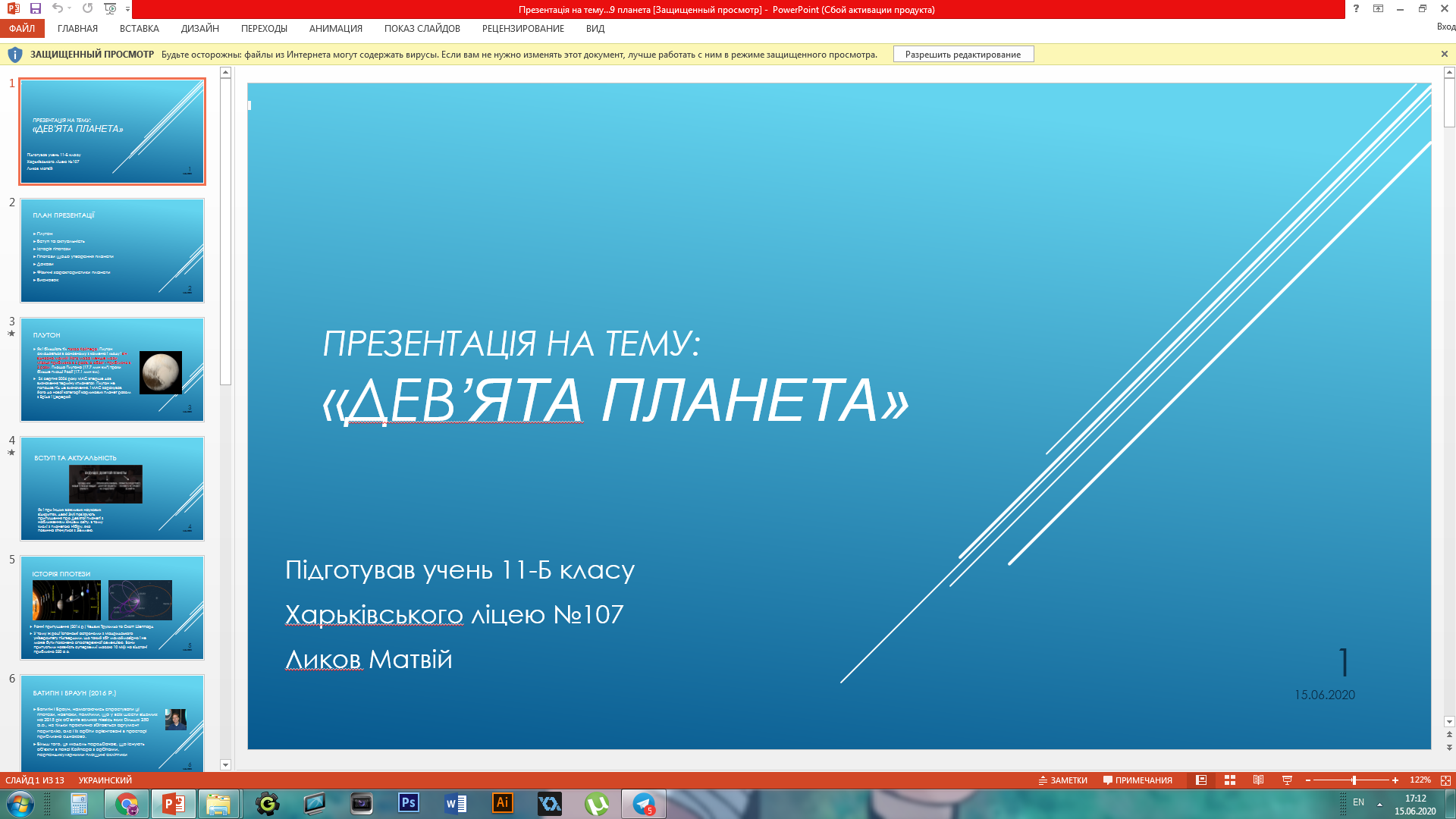Go to the ДИЗАЙН ribbon tab
Image resolution: width=1456 pixels, height=819 pixels.
(x=200, y=29)
